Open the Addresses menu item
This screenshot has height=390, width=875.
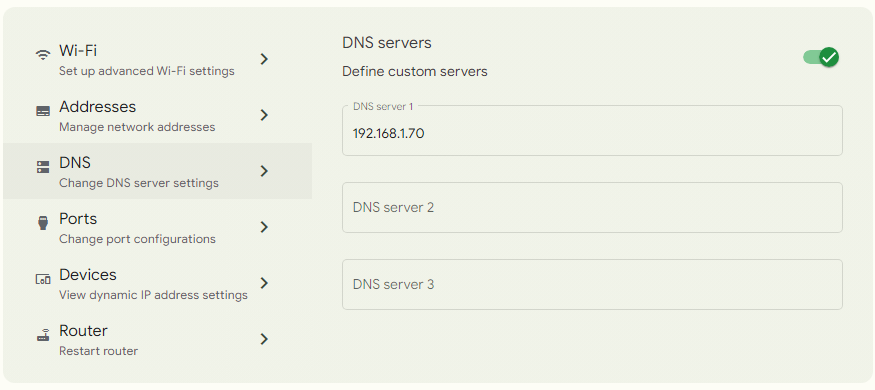point(157,115)
